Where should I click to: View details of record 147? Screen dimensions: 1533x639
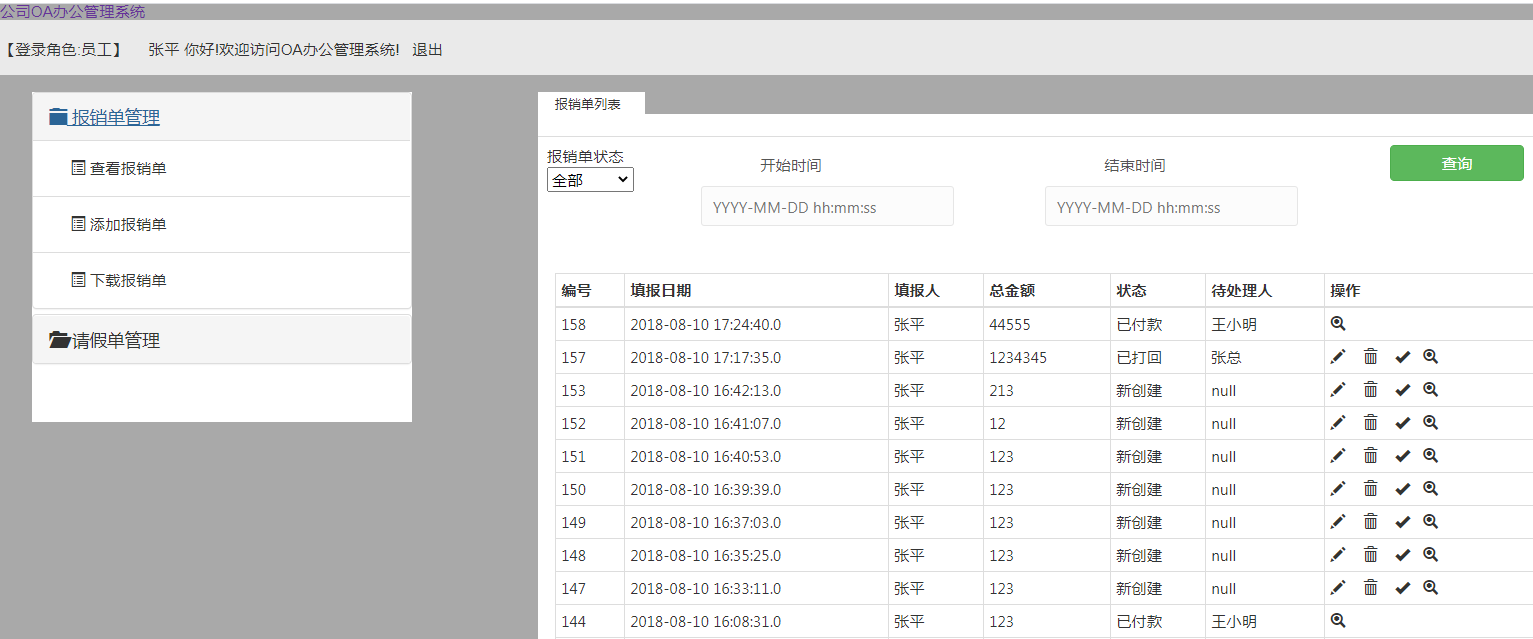[1430, 587]
